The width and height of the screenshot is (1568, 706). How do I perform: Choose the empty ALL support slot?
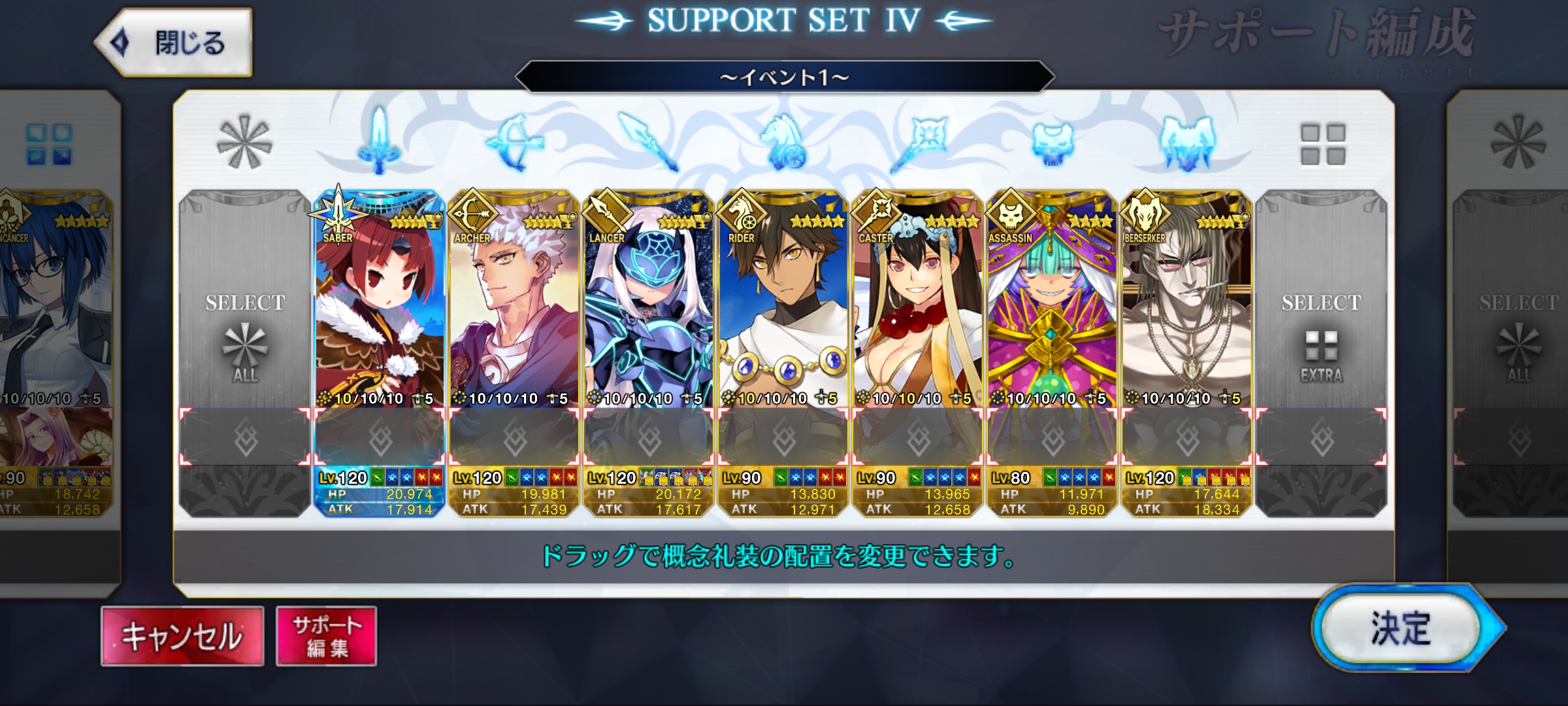[x=245, y=353]
